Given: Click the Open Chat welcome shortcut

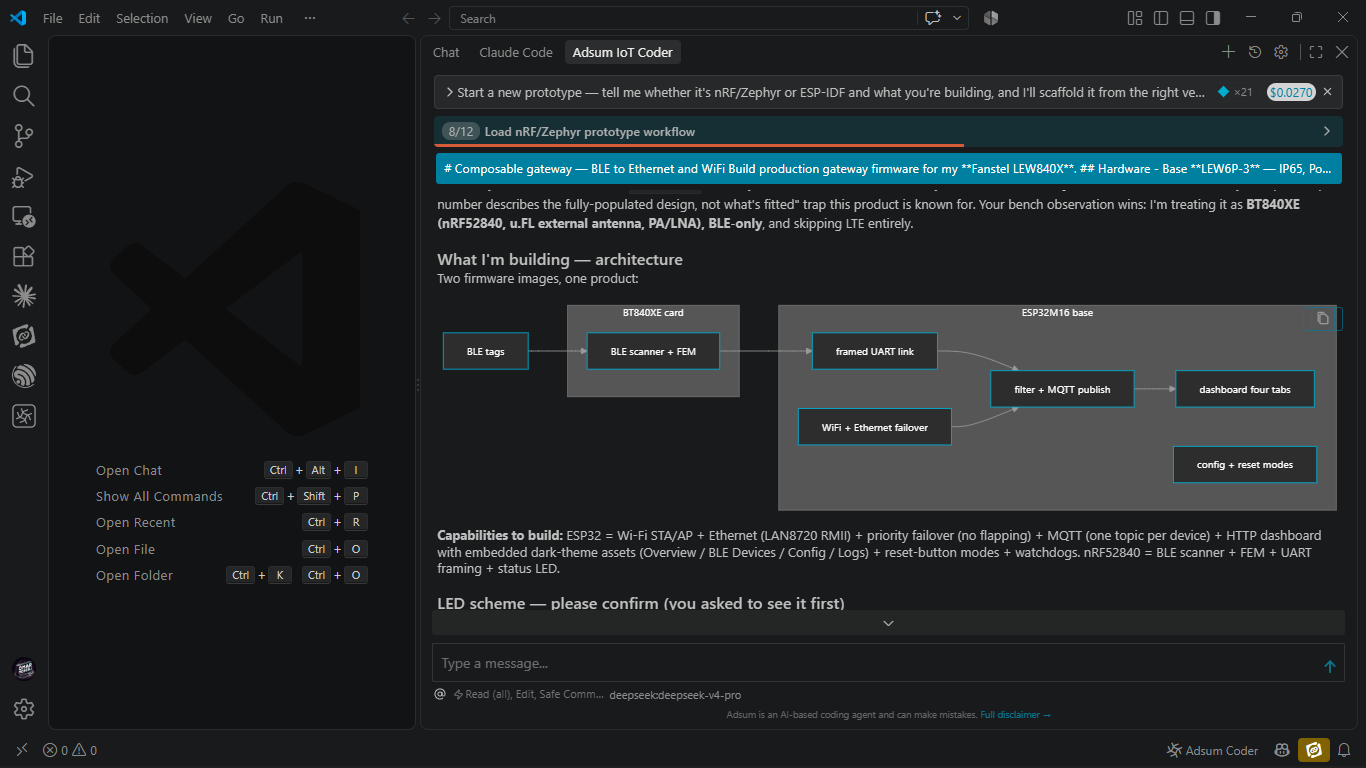Looking at the screenshot, I should pyautogui.click(x=129, y=470).
